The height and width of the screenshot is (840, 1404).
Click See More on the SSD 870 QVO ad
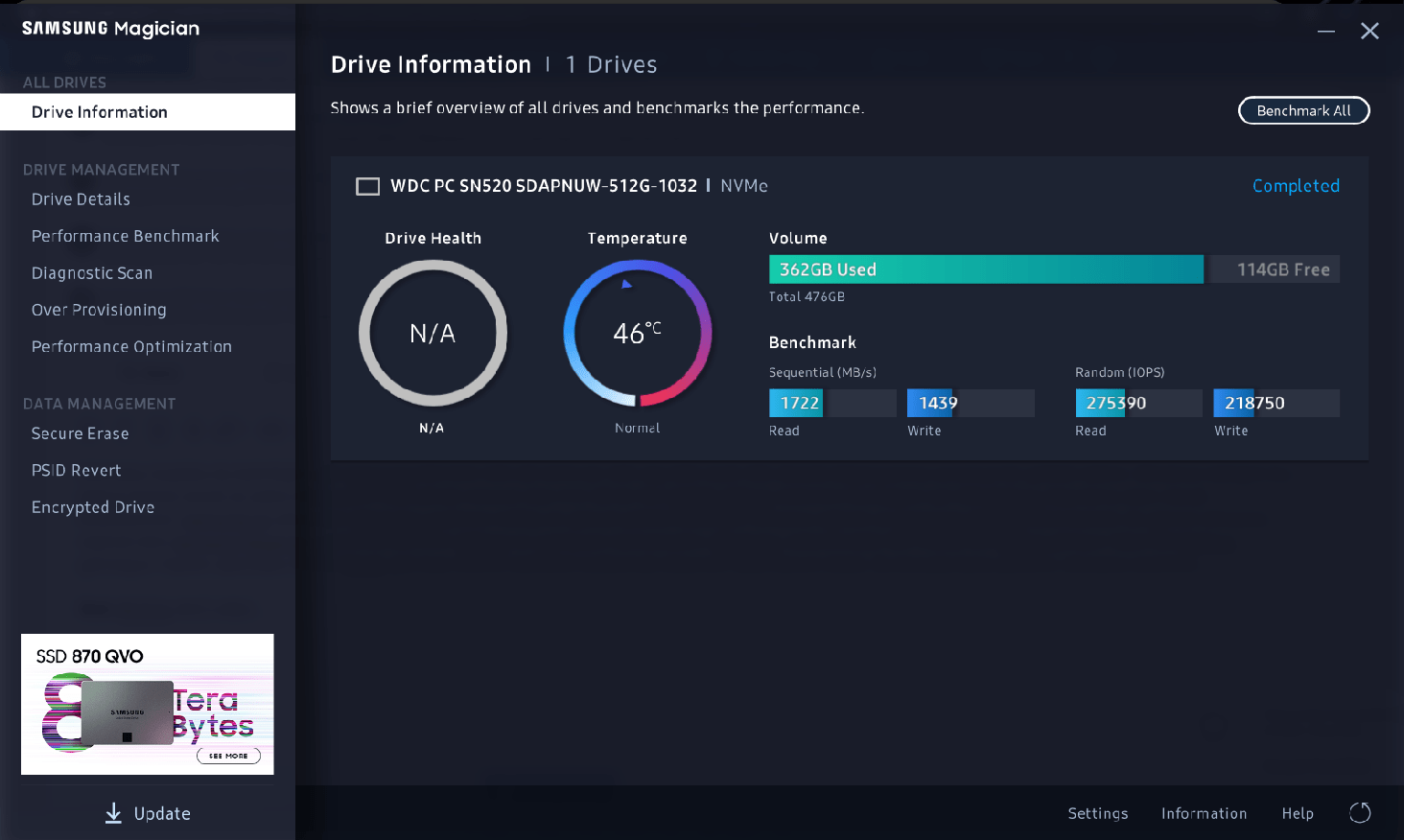pyautogui.click(x=228, y=756)
